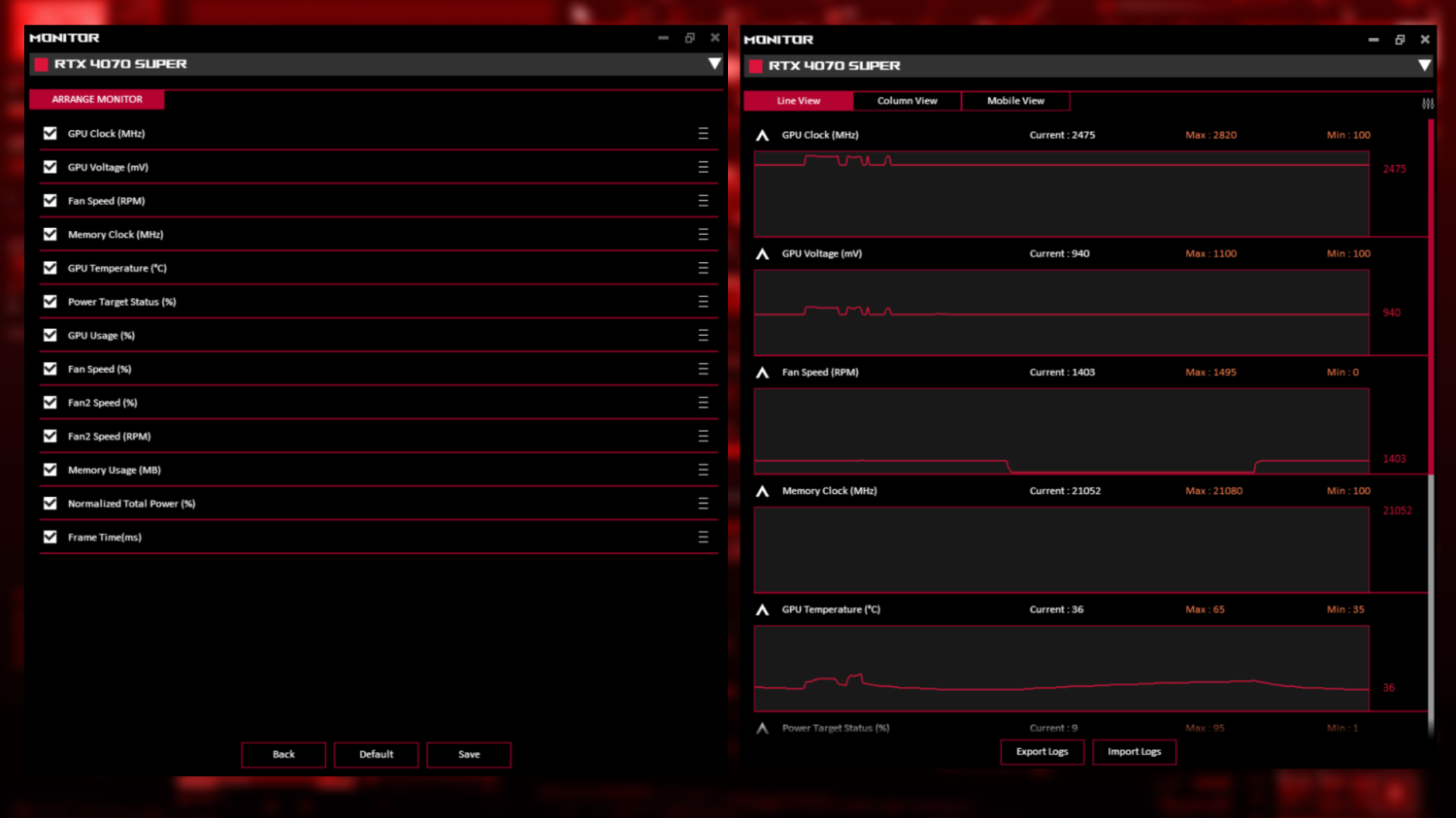
Task: Switch to Column View tab
Action: click(x=907, y=101)
